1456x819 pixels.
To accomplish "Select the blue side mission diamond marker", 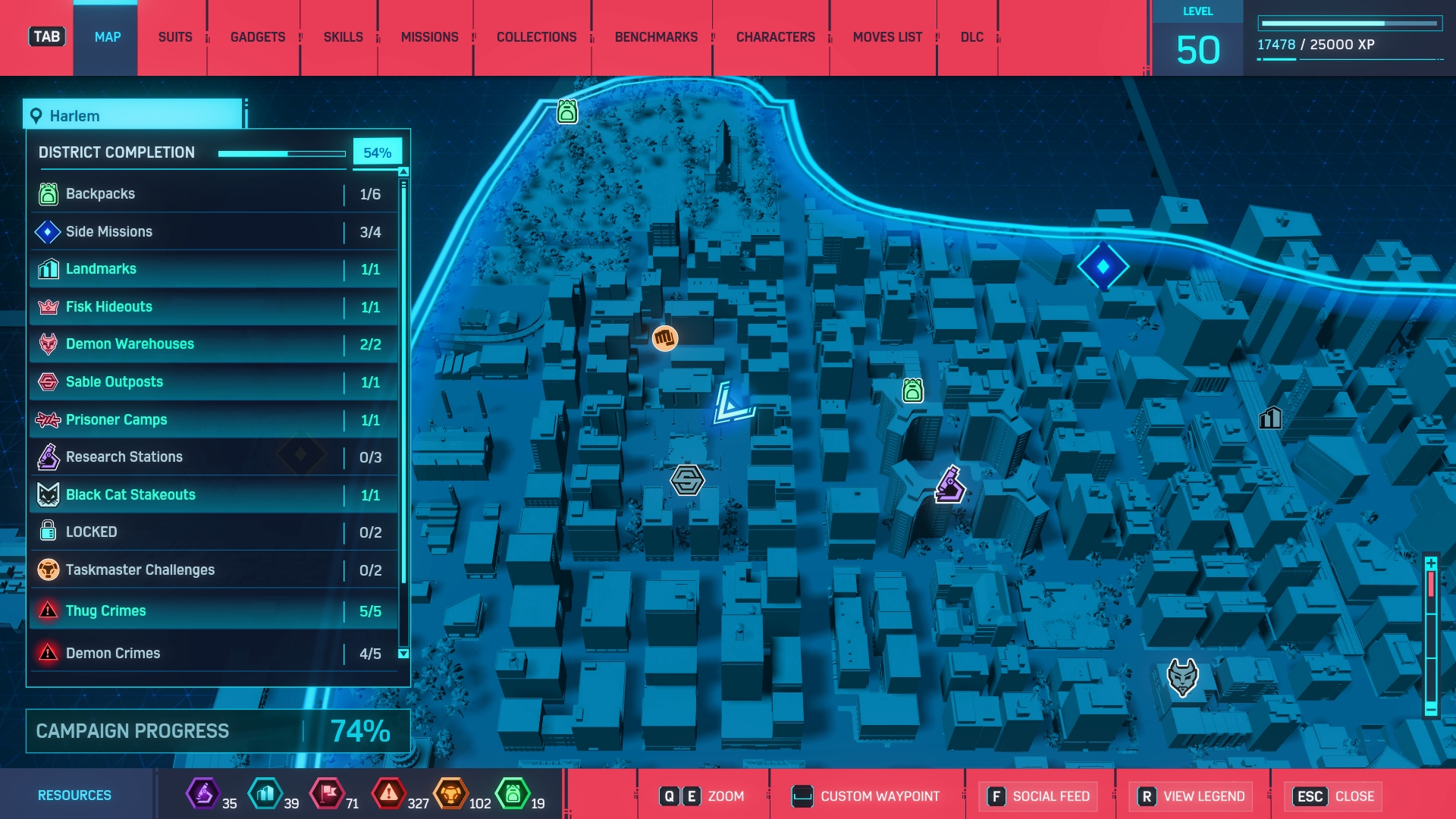I will pyautogui.click(x=1103, y=266).
